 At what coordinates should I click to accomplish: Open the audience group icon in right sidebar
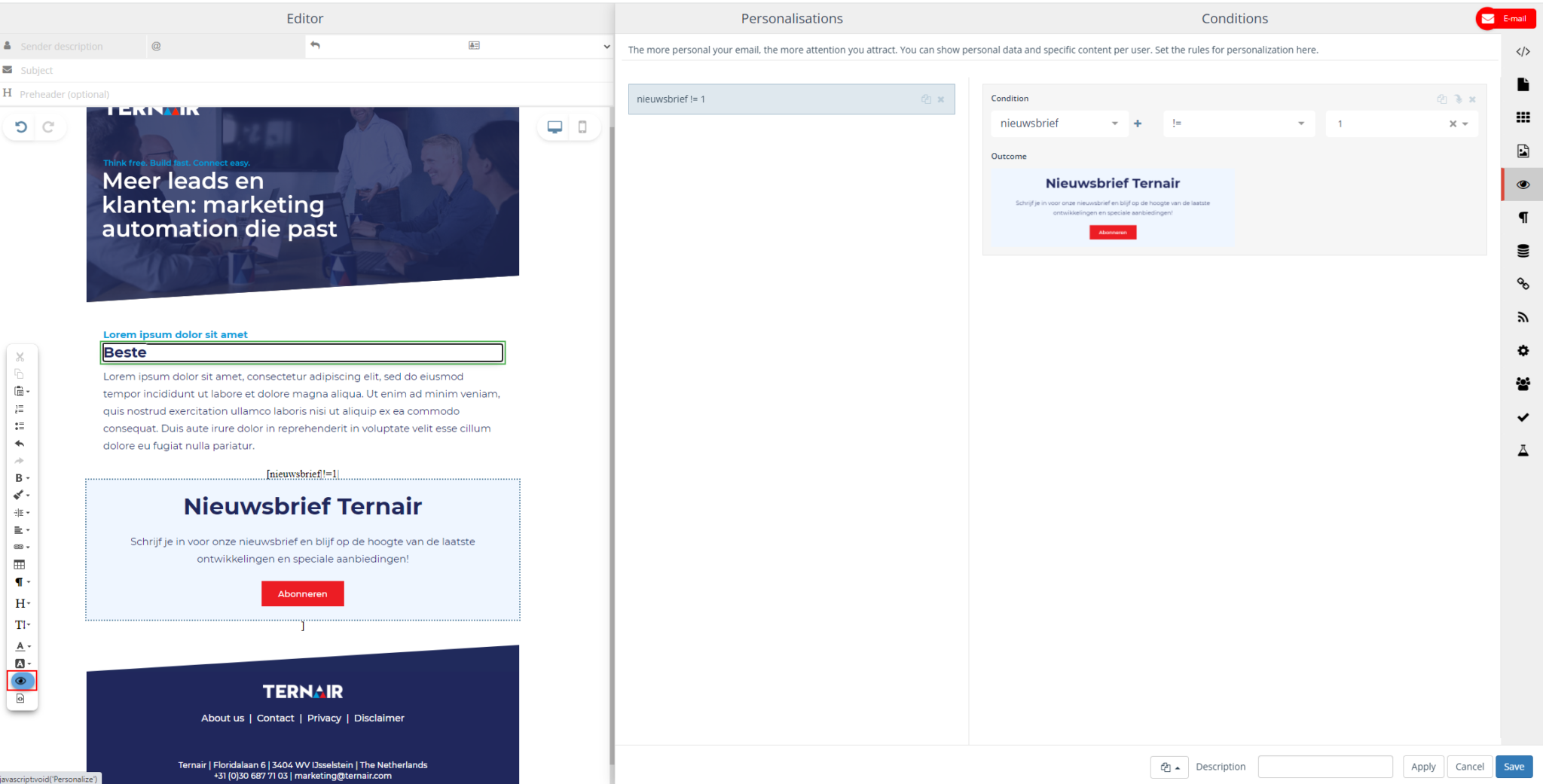[1523, 383]
